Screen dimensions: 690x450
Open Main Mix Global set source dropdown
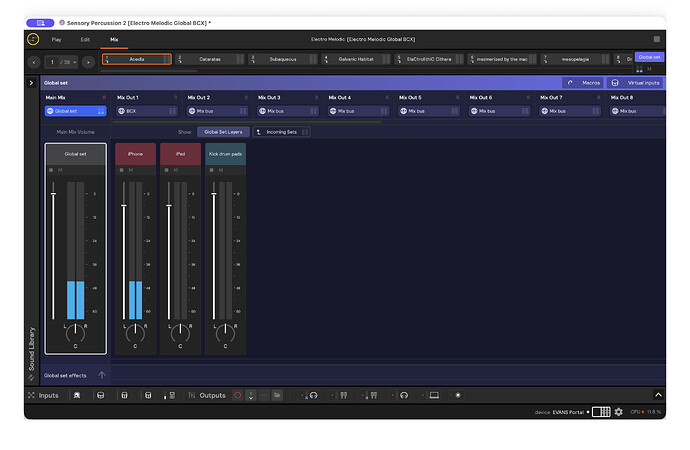[76, 111]
